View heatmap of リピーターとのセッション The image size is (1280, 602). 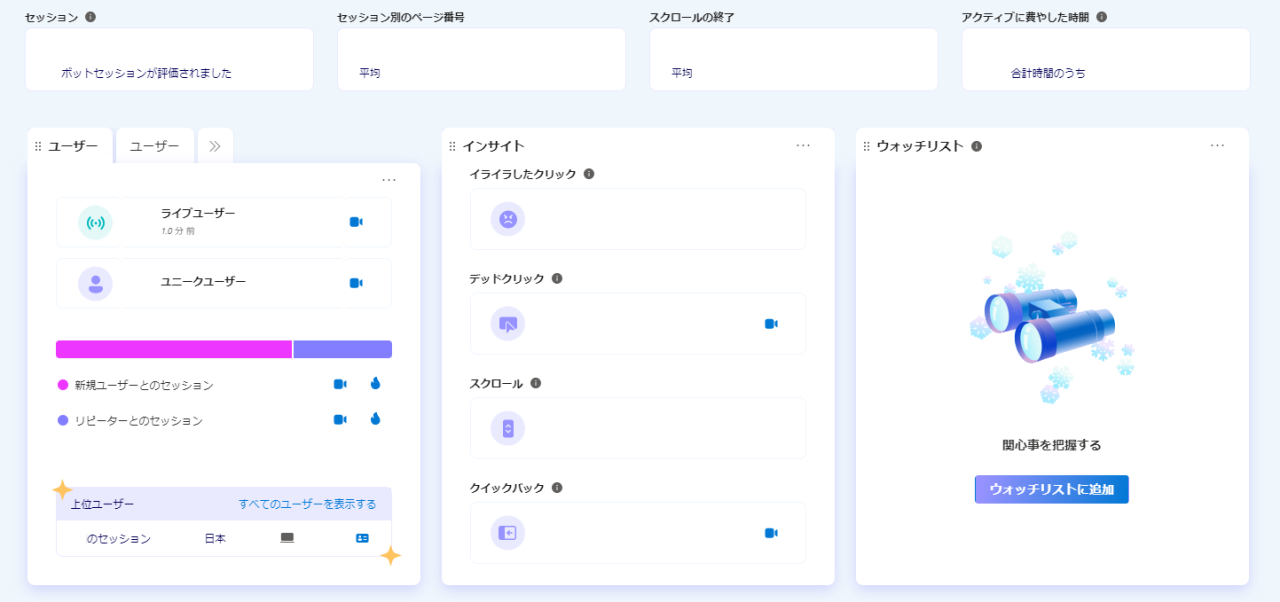(375, 419)
